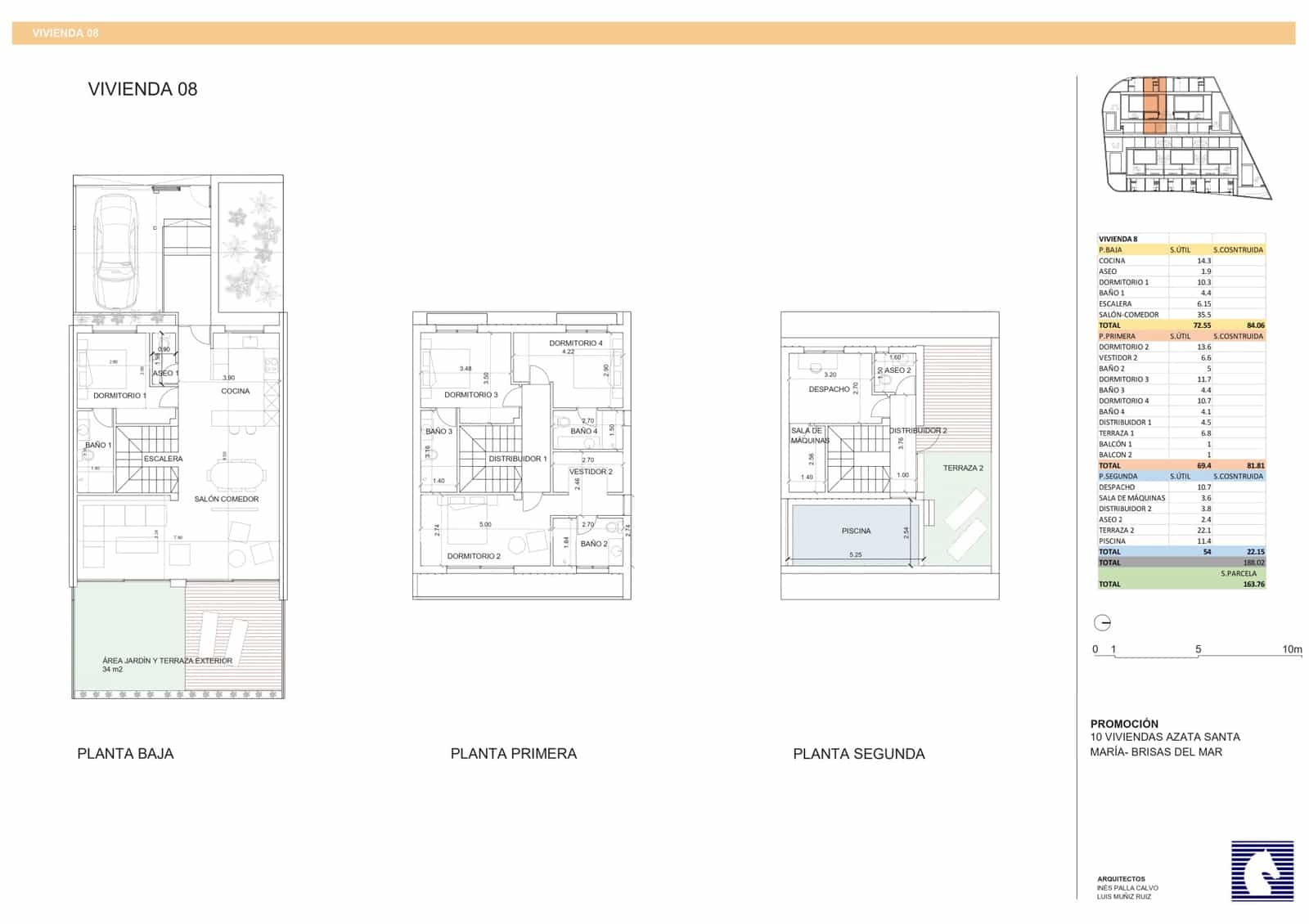Click the PISCINA 11.4 table row
The image size is (1309, 924).
[x=1181, y=541]
